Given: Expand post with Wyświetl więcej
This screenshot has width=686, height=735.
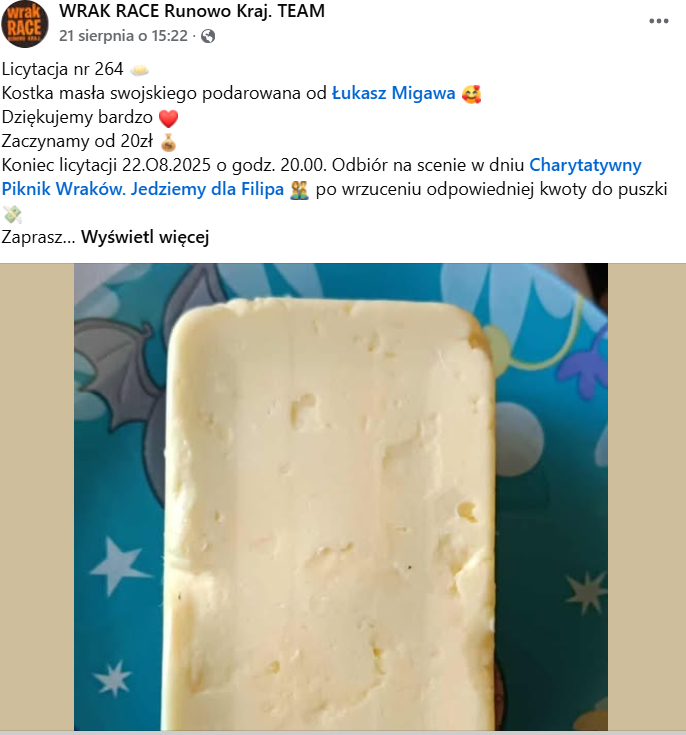Looking at the screenshot, I should [145, 237].
